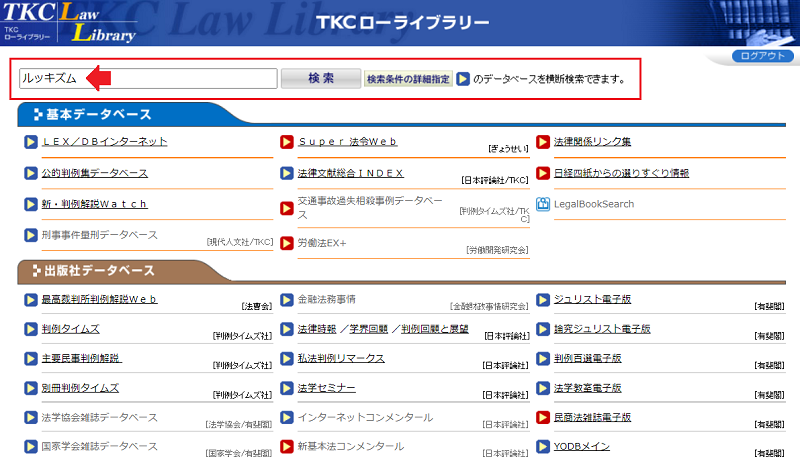
Task: Open Super法令Web link
Action: [x=347, y=141]
